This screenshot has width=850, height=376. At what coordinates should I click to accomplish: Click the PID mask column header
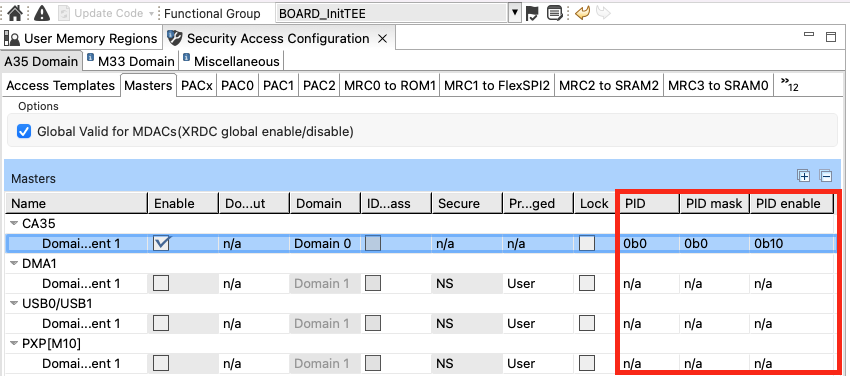(714, 203)
